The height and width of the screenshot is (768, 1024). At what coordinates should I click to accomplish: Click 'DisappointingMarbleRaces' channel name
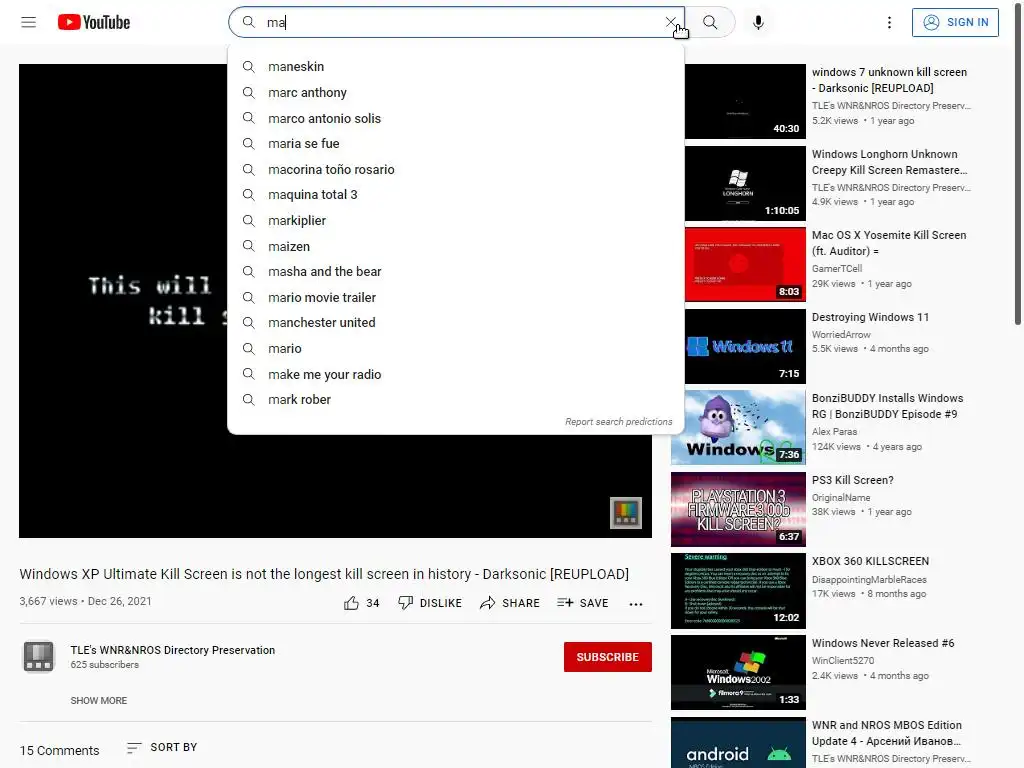pos(869,580)
